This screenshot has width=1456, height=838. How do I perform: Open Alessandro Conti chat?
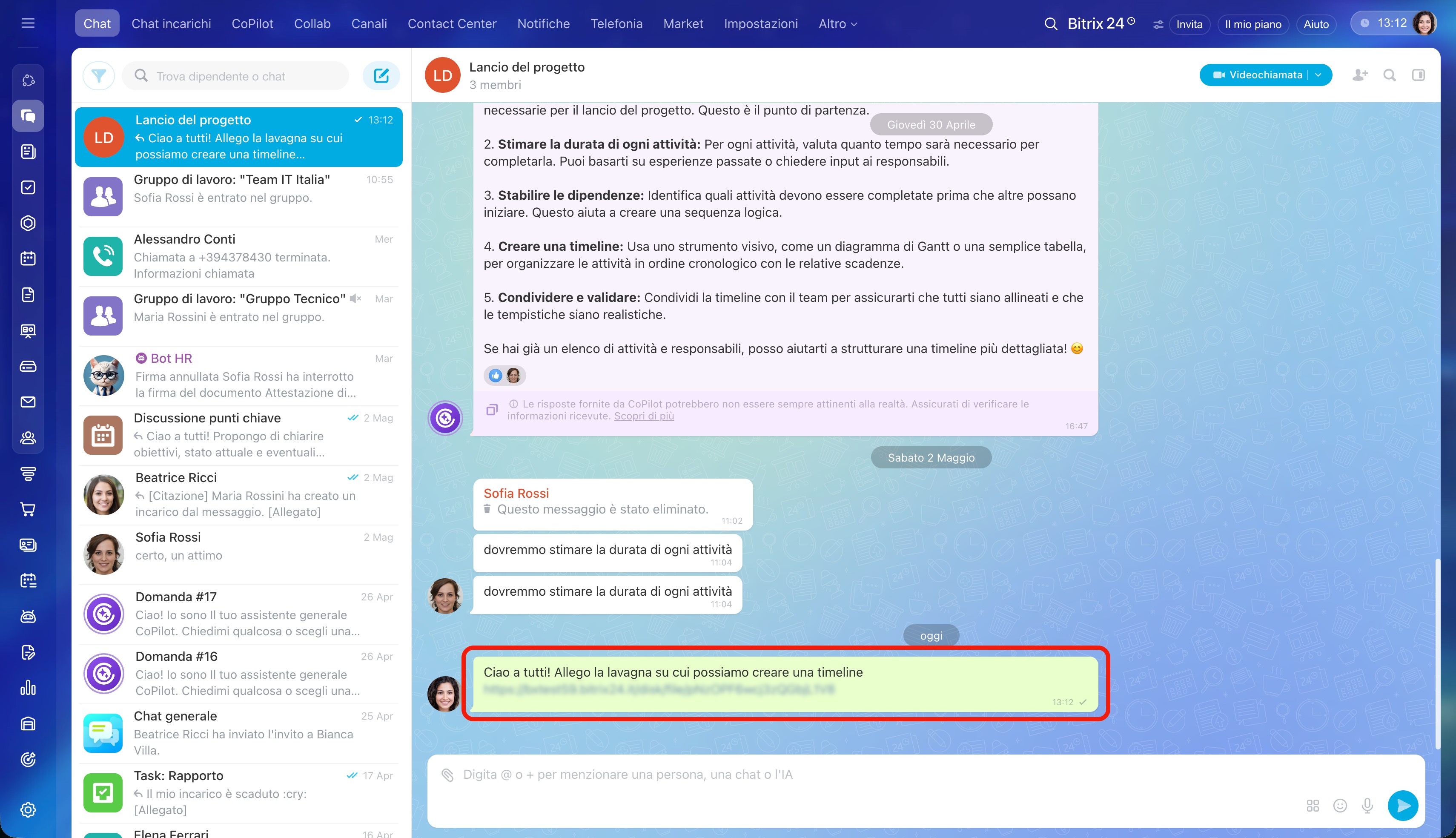click(x=239, y=256)
